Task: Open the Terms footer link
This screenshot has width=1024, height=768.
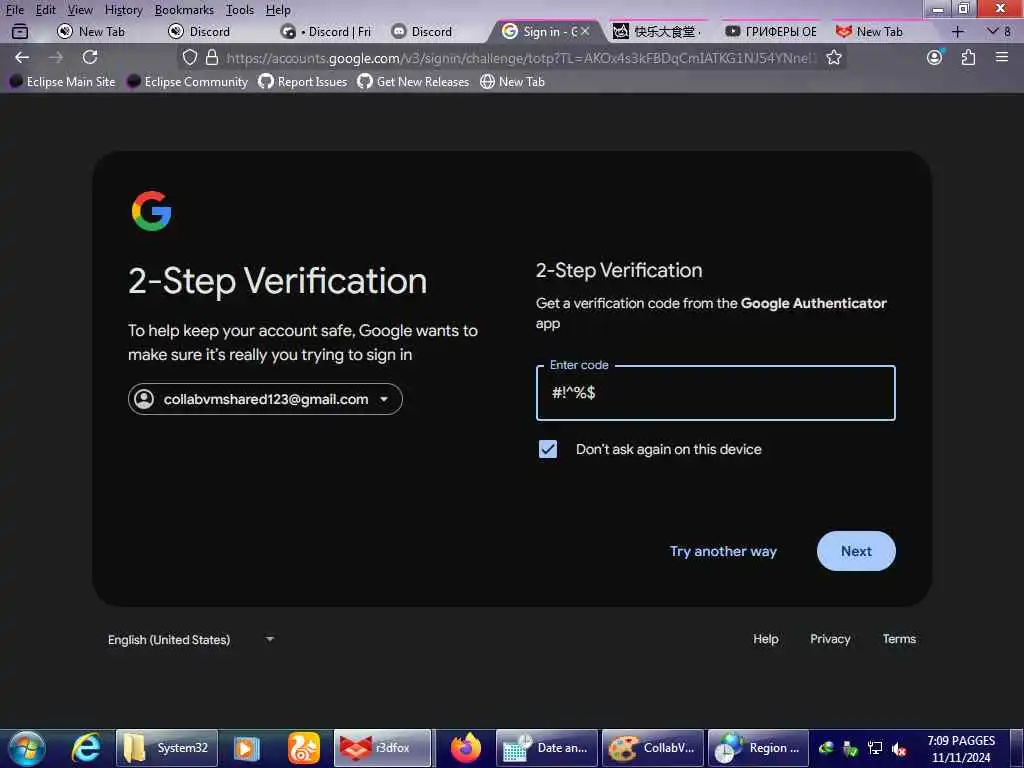Action: [x=899, y=639]
